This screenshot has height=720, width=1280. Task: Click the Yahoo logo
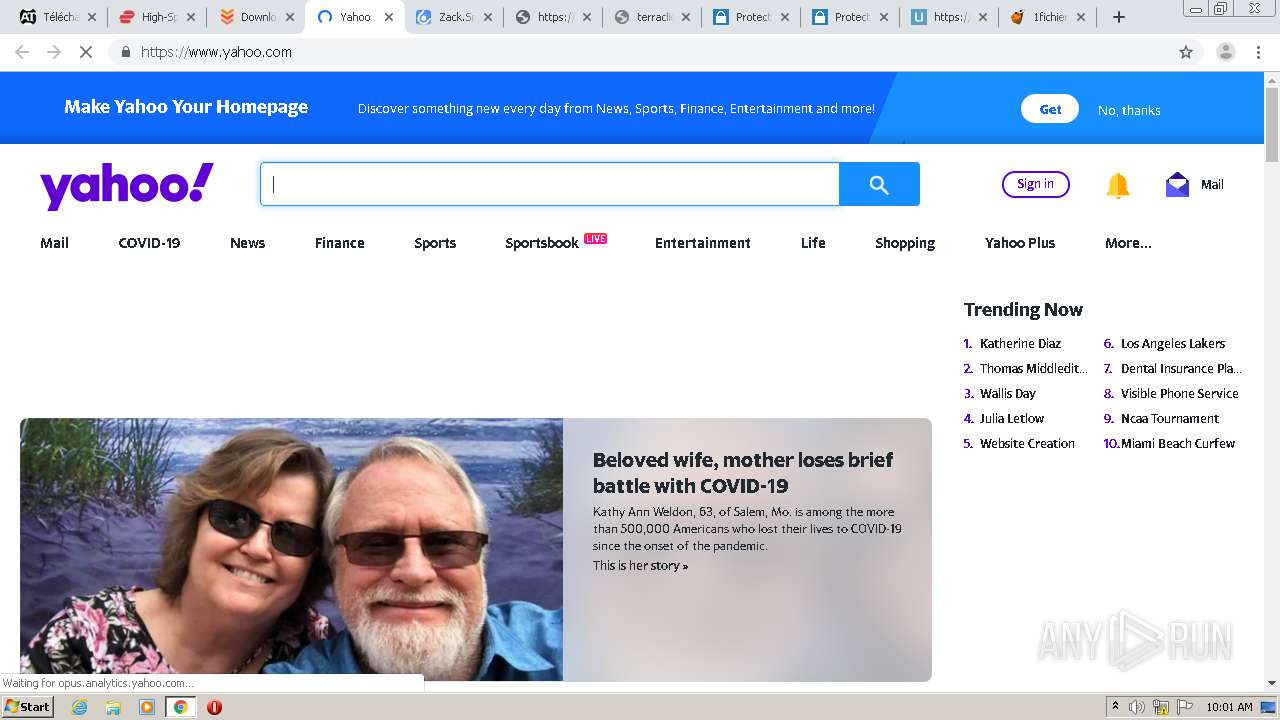(127, 186)
